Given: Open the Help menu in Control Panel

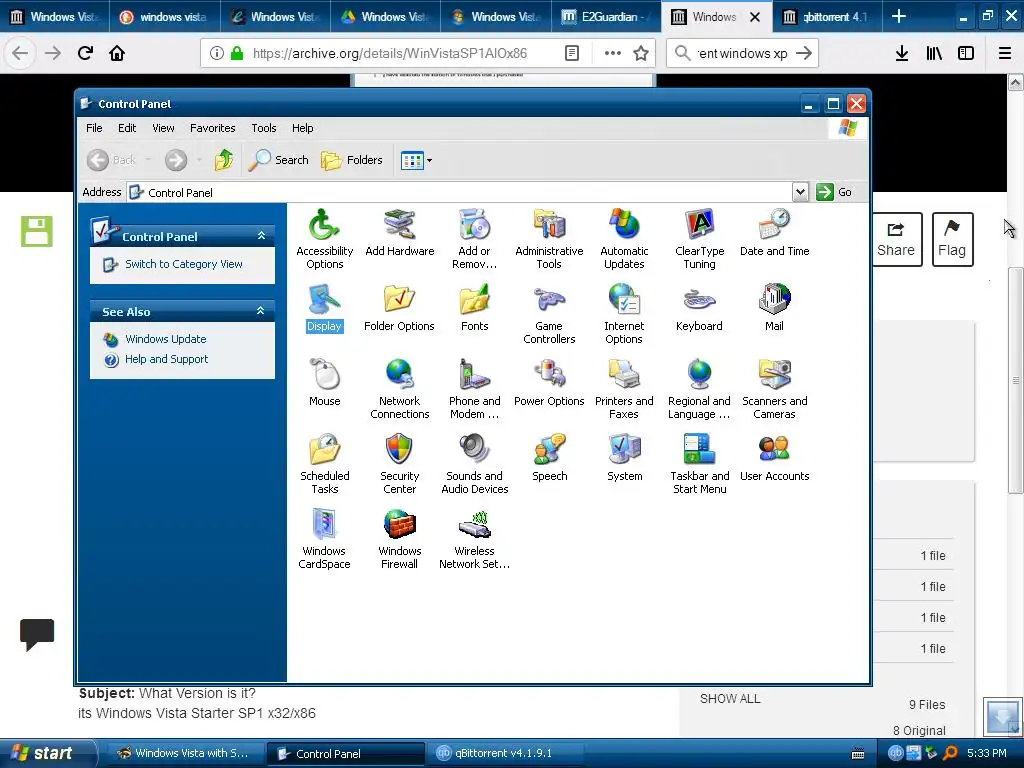Looking at the screenshot, I should pyautogui.click(x=302, y=128).
